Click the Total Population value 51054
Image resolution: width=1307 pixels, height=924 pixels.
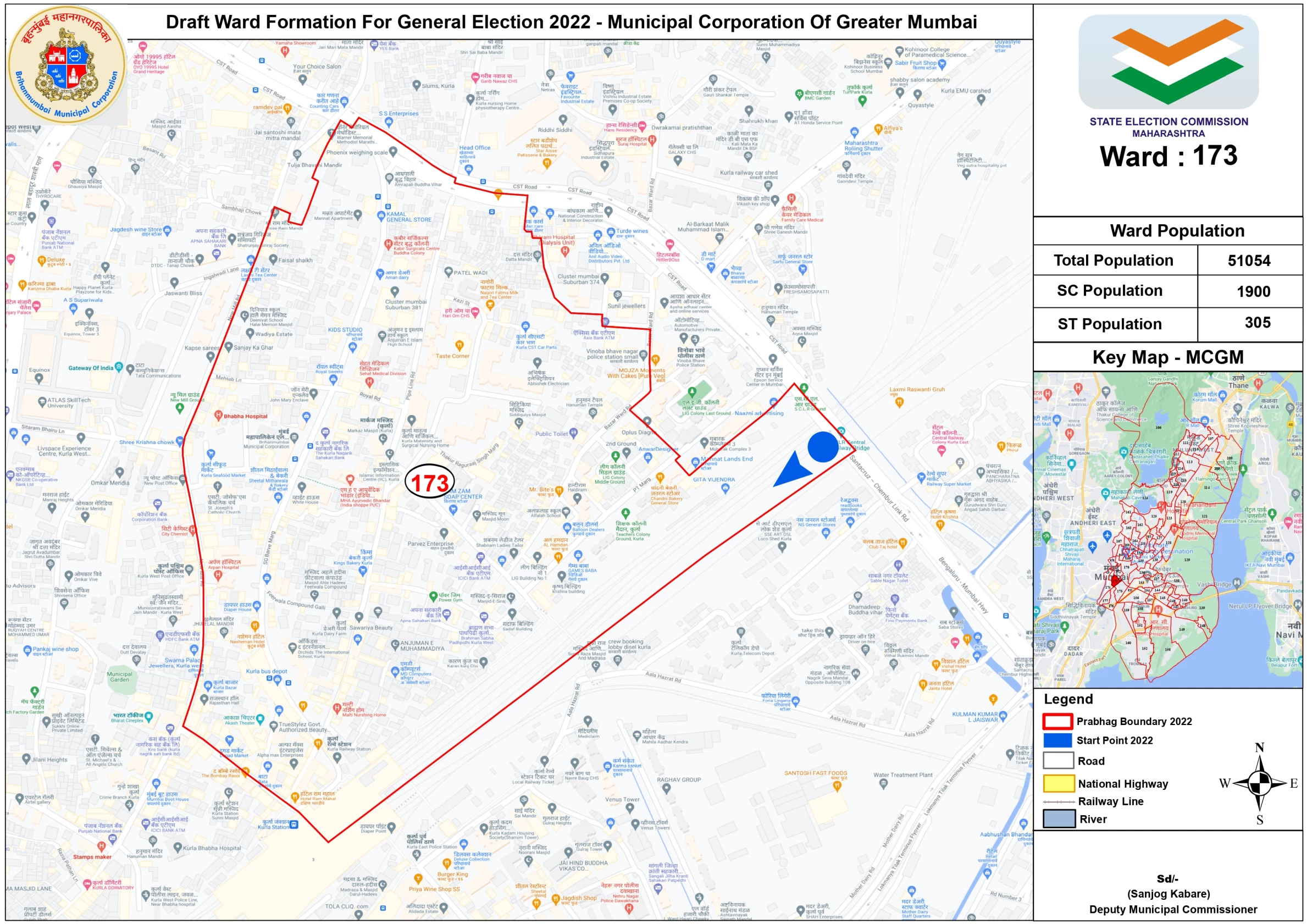[1248, 261]
